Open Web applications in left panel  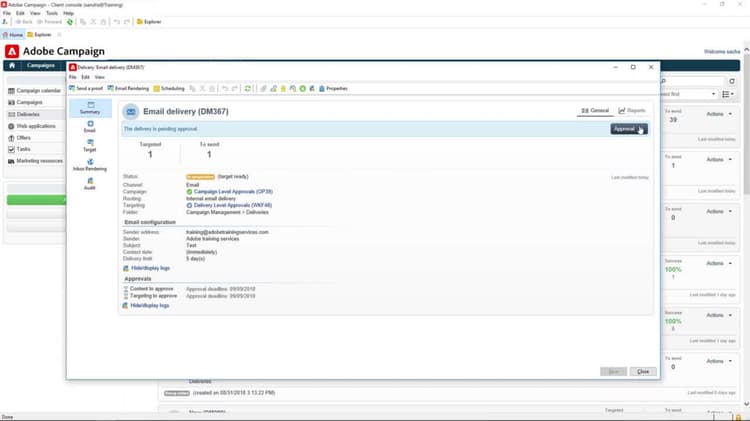(x=32, y=126)
